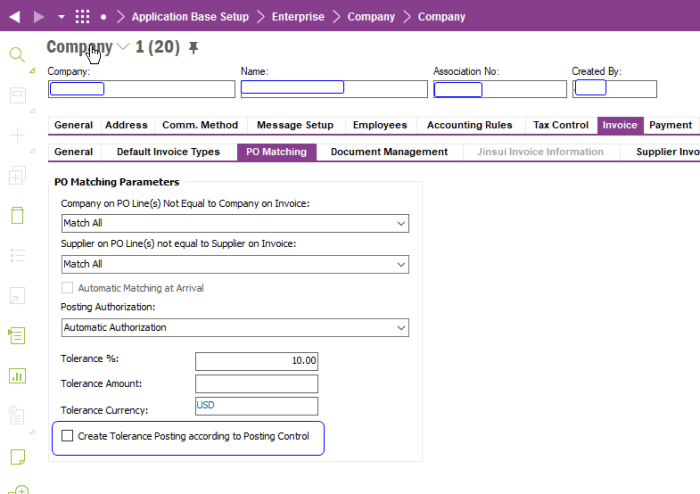
Task: Click the Tolerance % field with 10.00
Action: [x=256, y=361]
